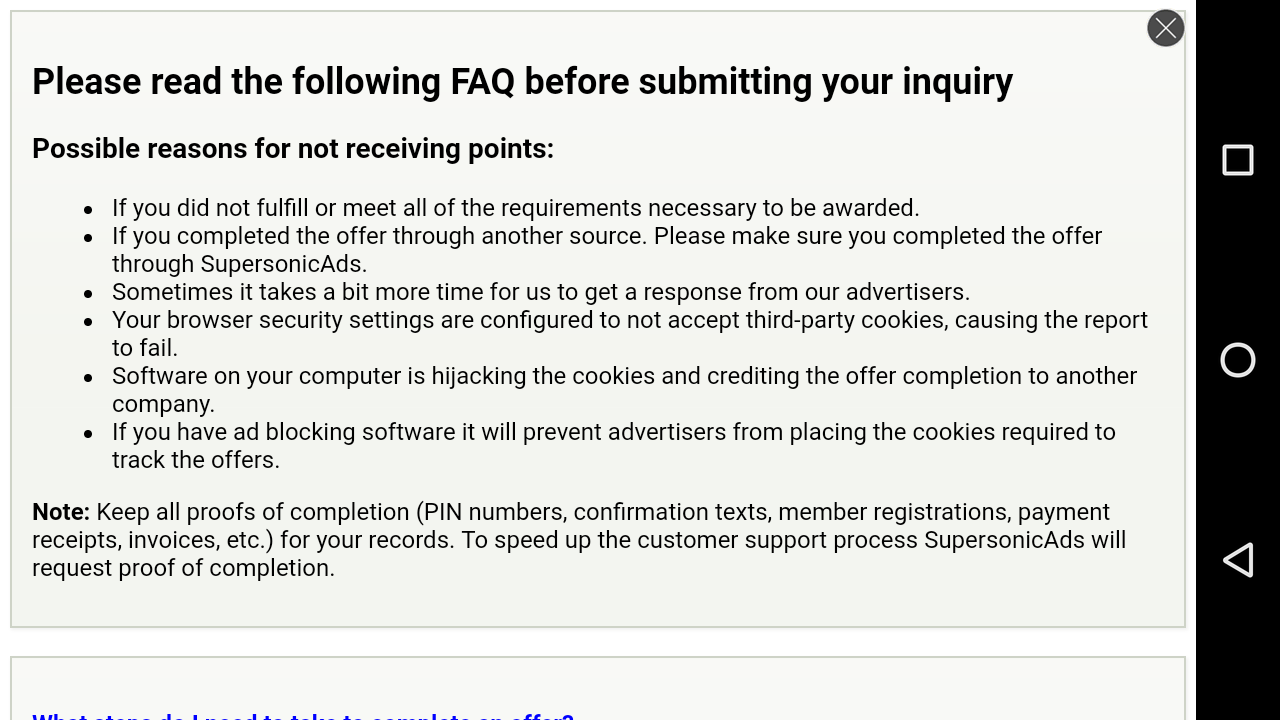Viewport: 1280px width, 720px height.
Task: Tap 'to fail.' ending the cookies bullet
Action: coord(144,348)
